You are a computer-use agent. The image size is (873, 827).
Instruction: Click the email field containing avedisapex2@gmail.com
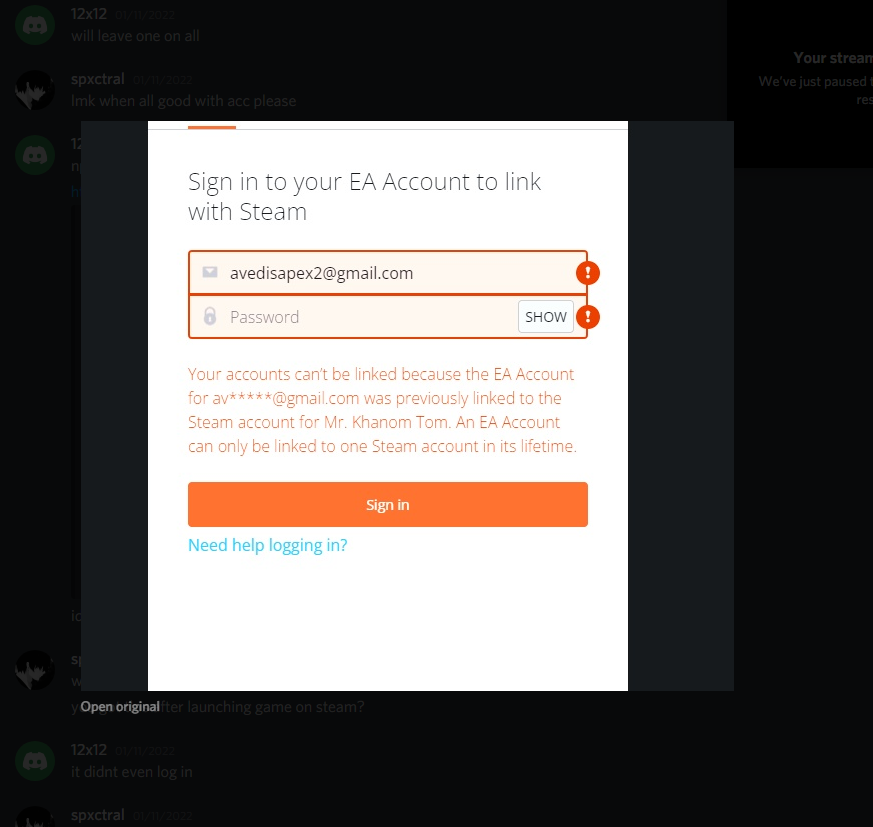point(388,273)
